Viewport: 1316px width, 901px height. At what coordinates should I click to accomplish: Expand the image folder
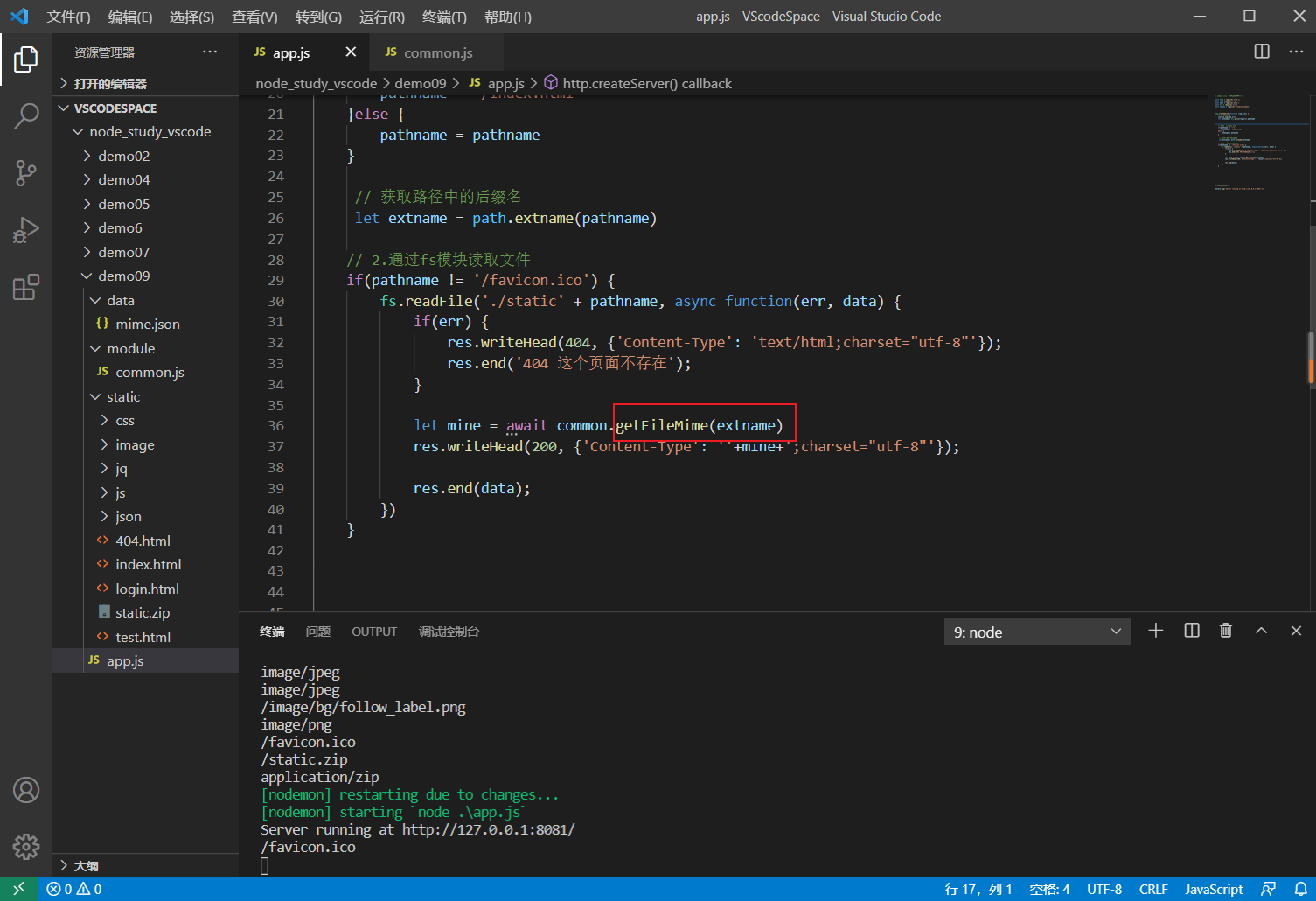coord(145,444)
